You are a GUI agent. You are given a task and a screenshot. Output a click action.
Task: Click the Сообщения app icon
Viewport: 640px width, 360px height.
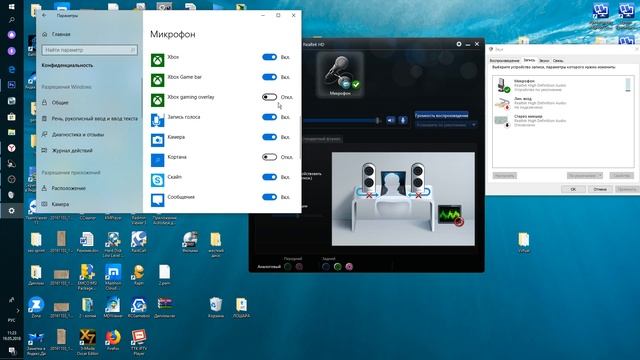(x=158, y=200)
